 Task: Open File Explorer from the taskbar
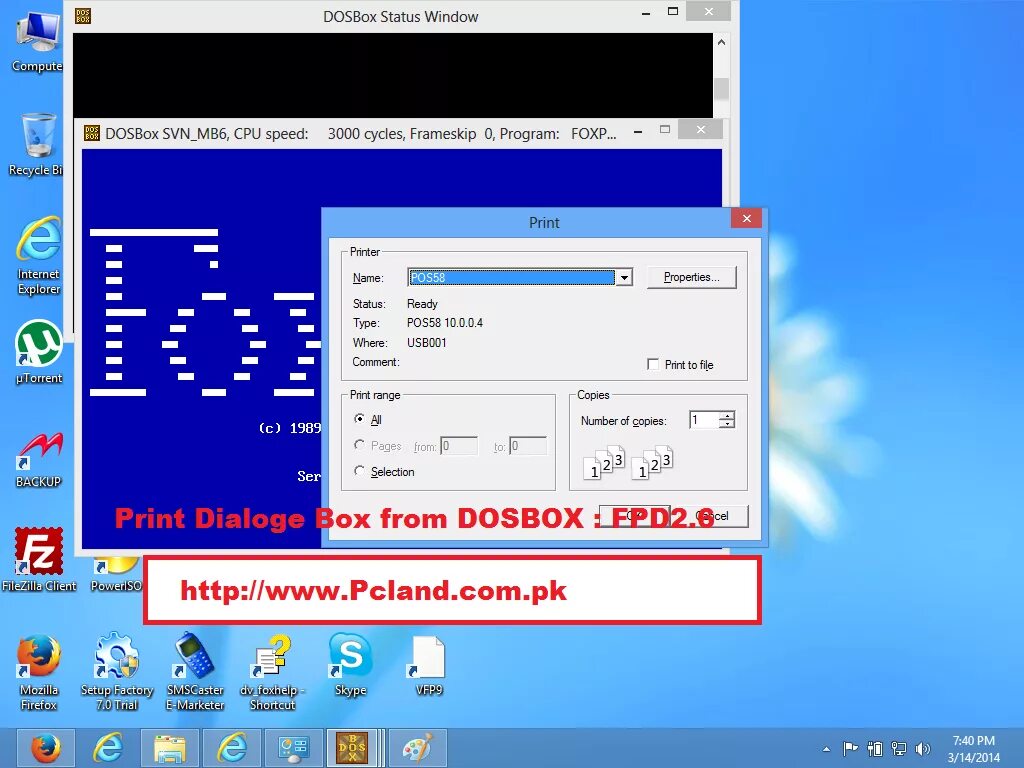[170, 748]
